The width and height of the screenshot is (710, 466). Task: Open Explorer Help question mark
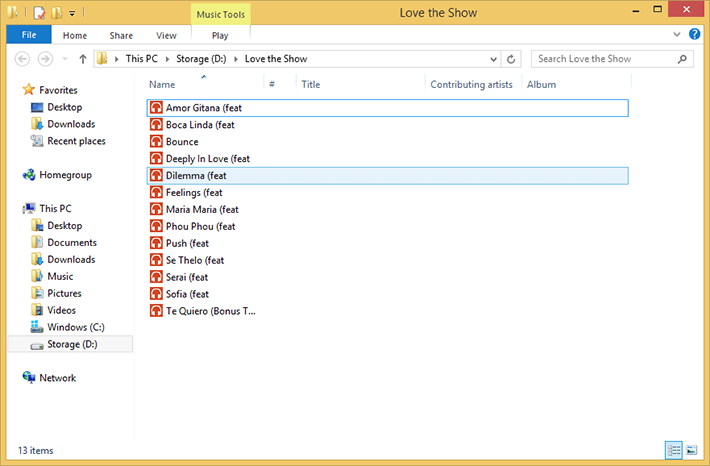(x=694, y=34)
